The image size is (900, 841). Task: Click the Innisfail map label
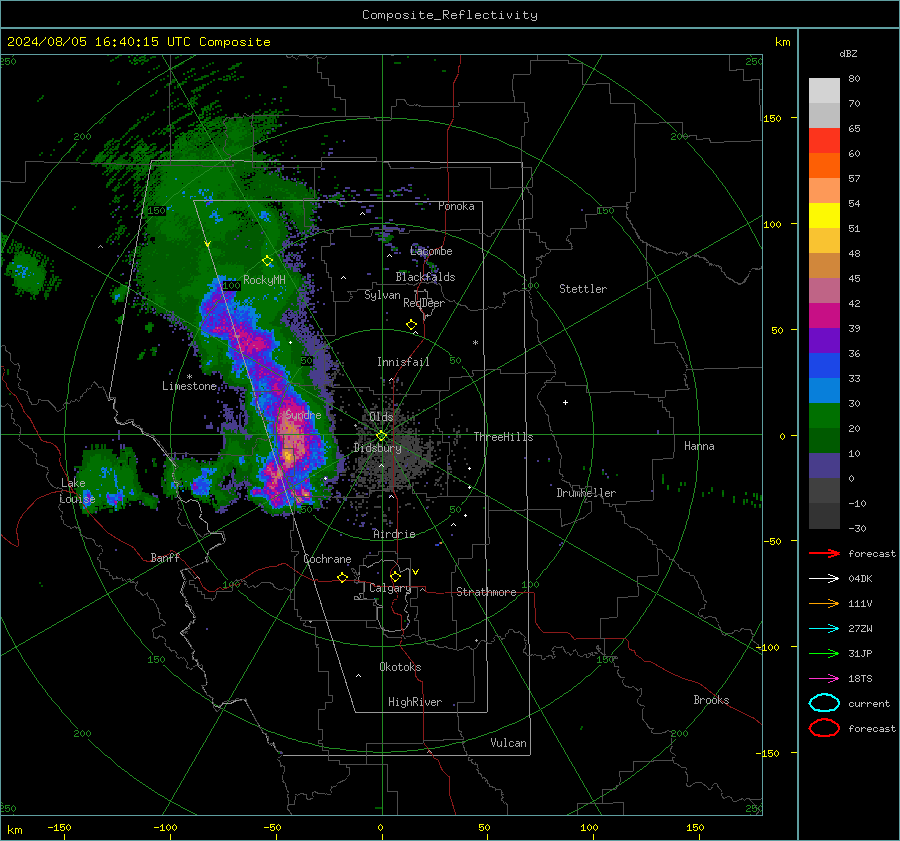click(403, 362)
